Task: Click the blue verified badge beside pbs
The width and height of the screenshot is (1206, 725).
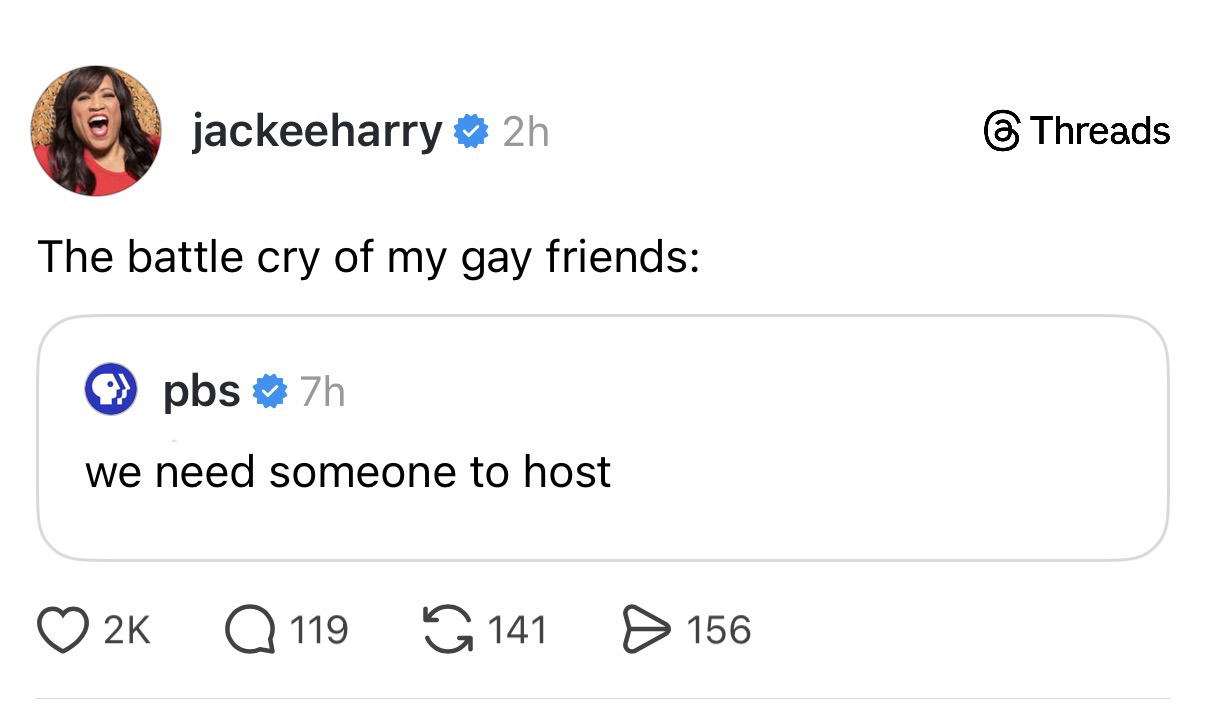Action: [x=268, y=393]
